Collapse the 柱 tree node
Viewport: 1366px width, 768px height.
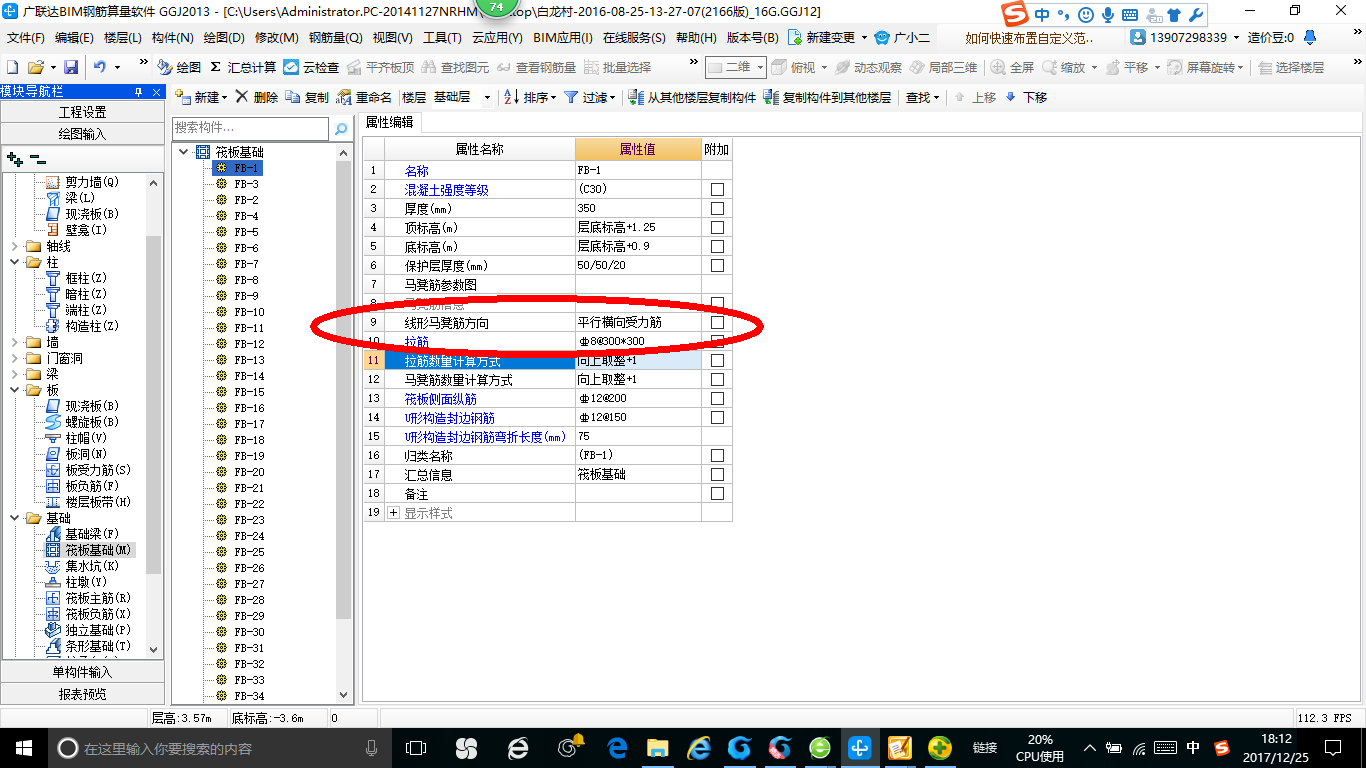(14, 262)
